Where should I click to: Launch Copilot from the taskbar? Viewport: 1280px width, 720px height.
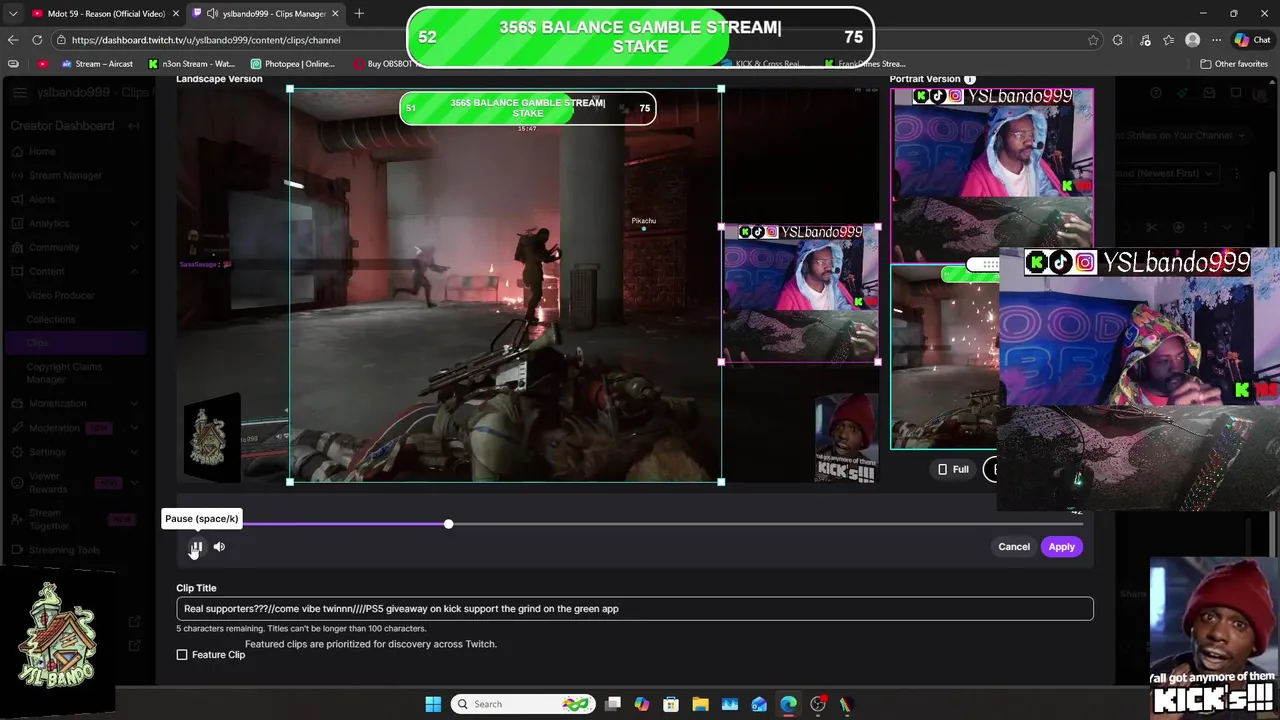(642, 704)
